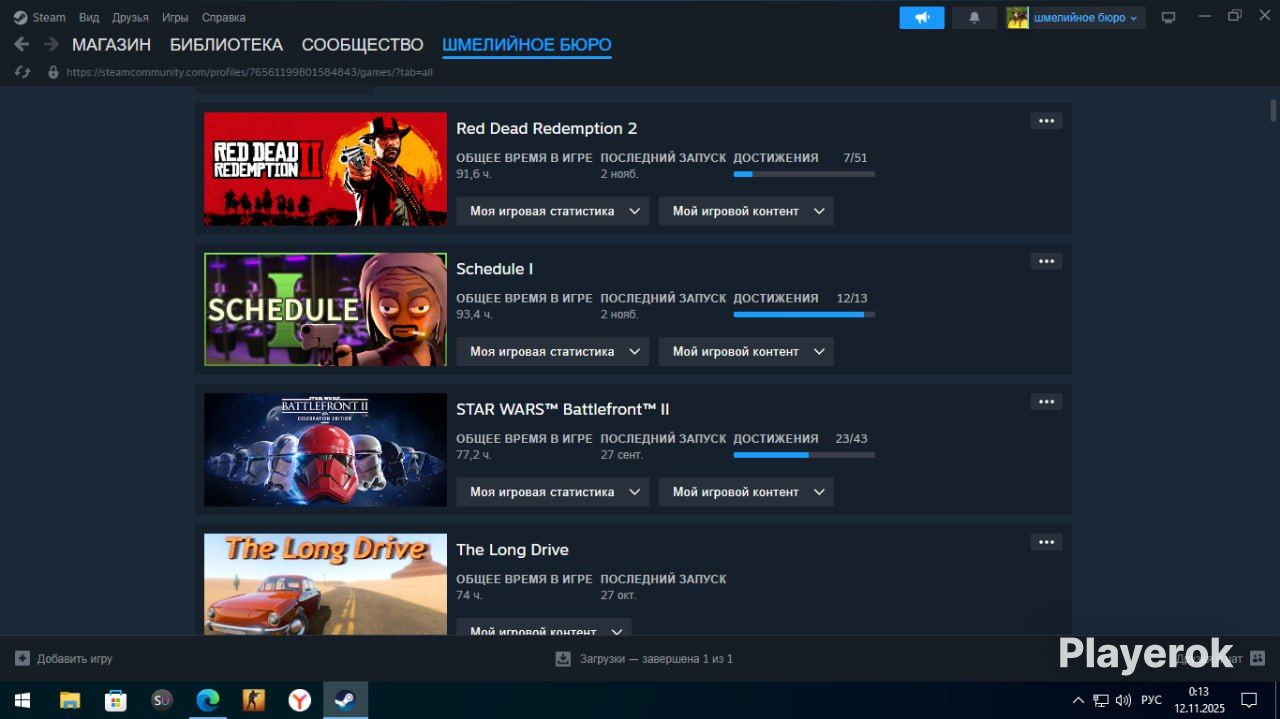Image resolution: width=1280 pixels, height=719 pixels.
Task: Open Red Dead Redemption 2 title link
Action: (x=546, y=128)
